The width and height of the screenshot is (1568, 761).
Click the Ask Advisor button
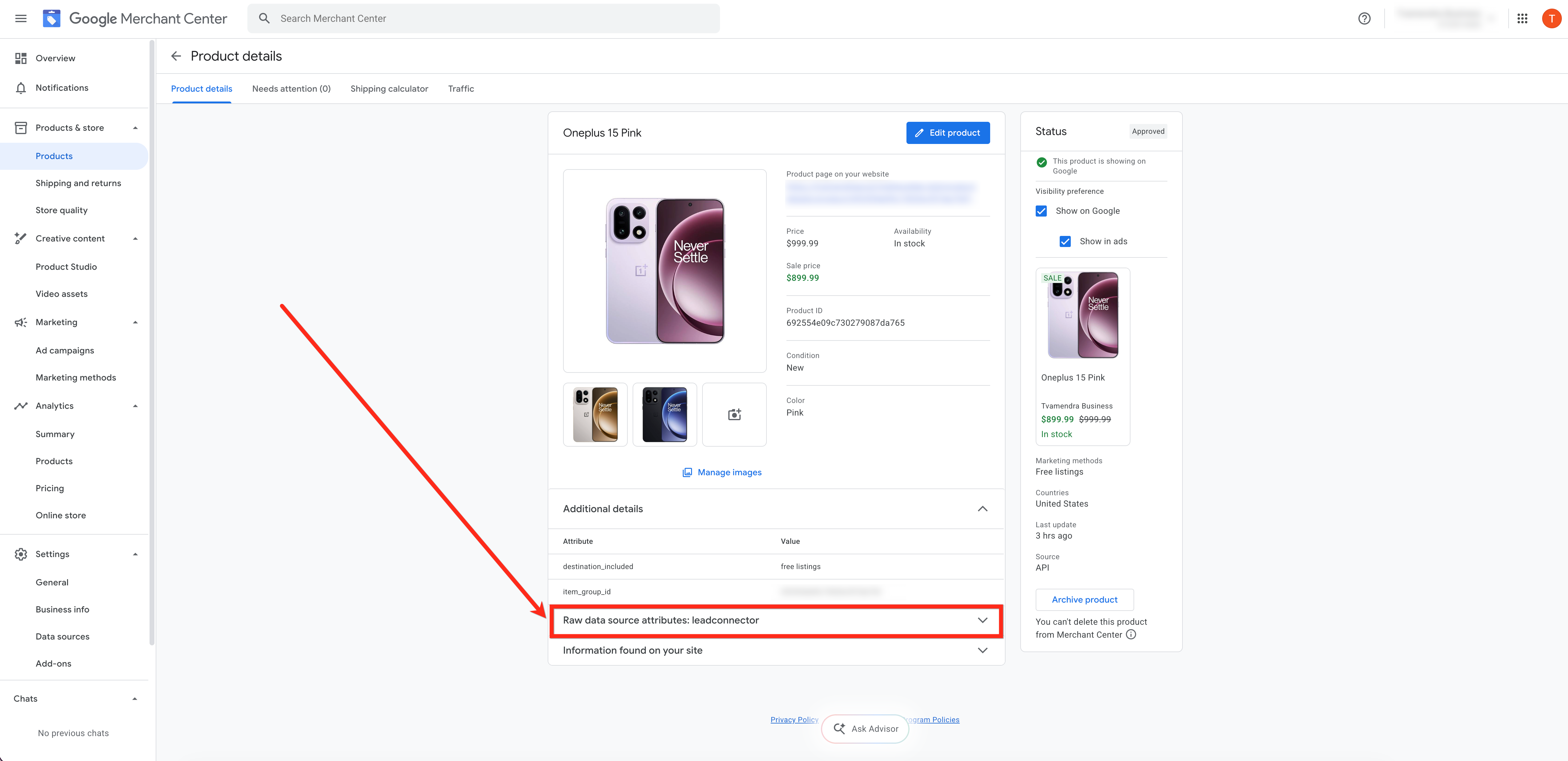(x=865, y=729)
